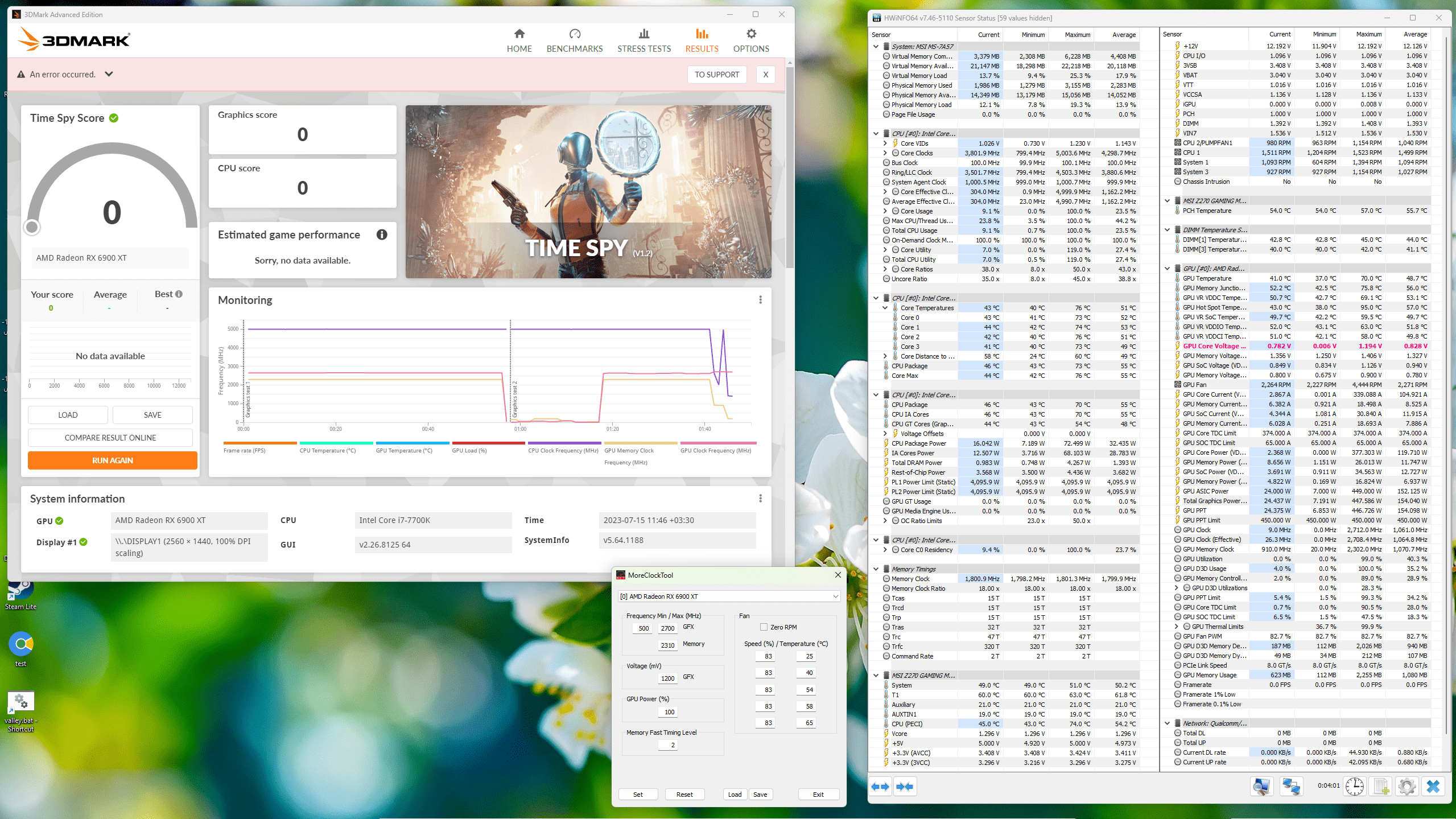
Task: Open Monitoring panel three-dot menu
Action: coord(760,300)
